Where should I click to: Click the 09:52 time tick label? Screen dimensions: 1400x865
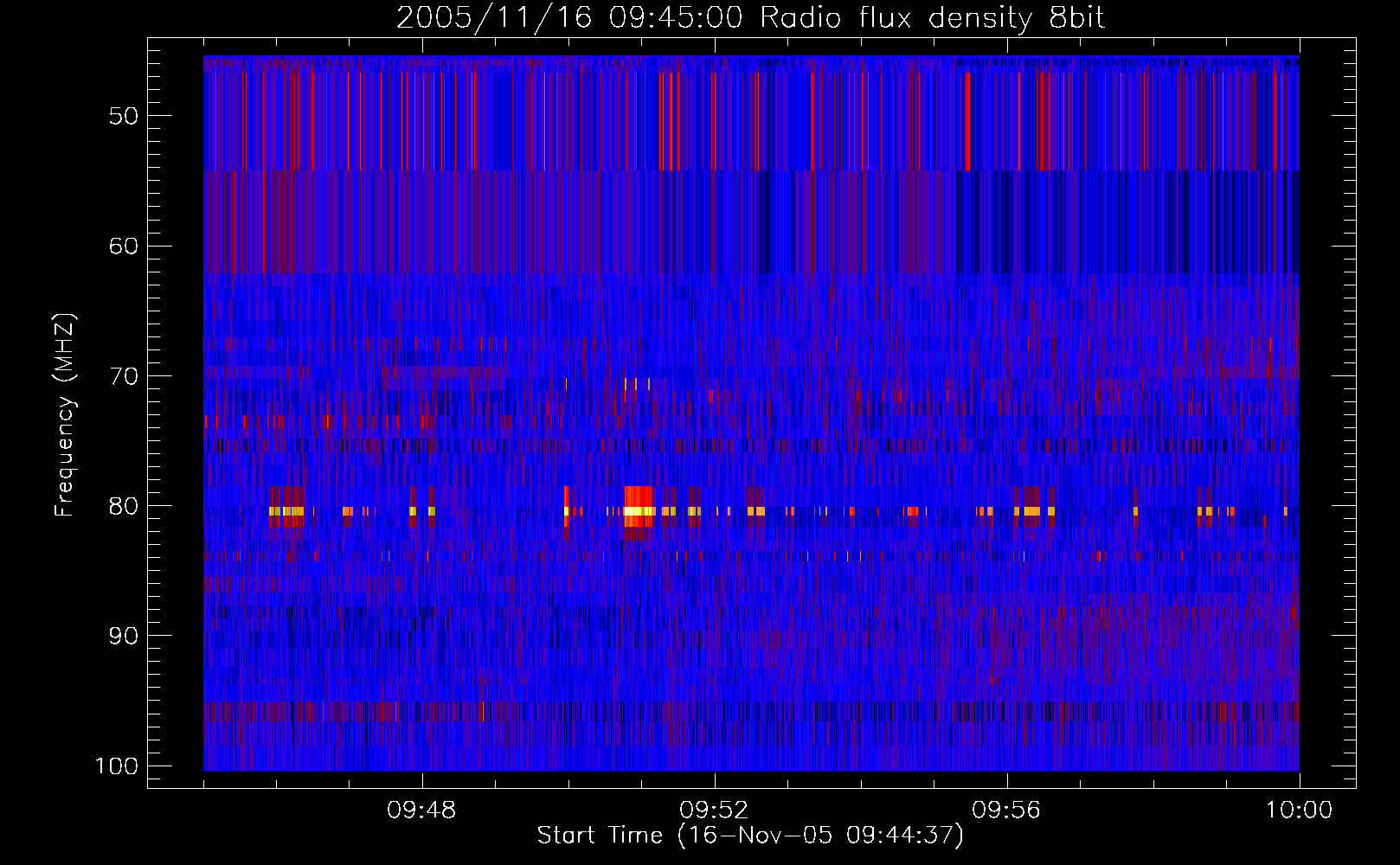714,811
